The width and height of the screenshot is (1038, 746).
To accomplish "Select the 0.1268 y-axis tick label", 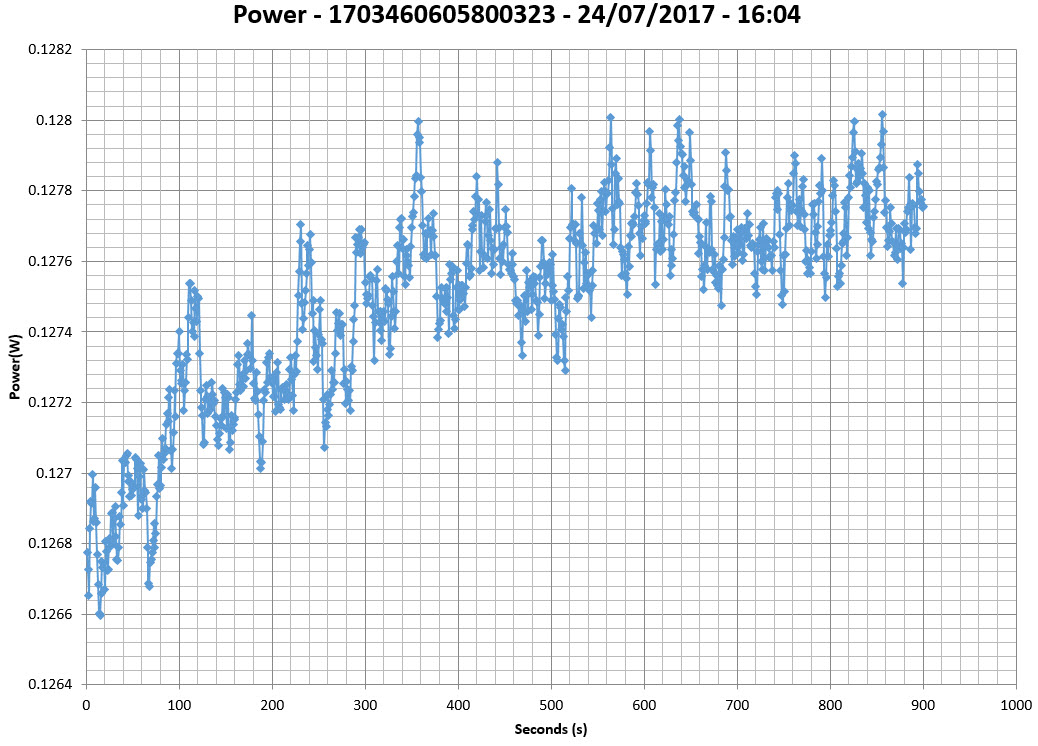I will pyautogui.click(x=53, y=544).
